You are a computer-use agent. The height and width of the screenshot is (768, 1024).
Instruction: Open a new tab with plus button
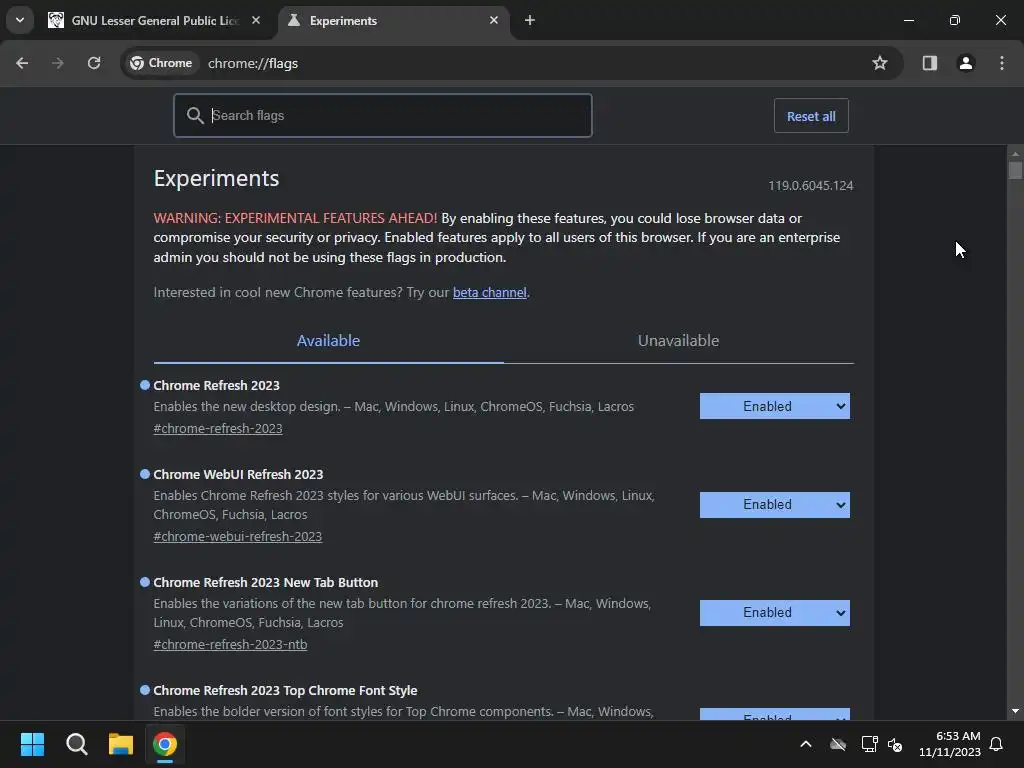click(x=530, y=20)
